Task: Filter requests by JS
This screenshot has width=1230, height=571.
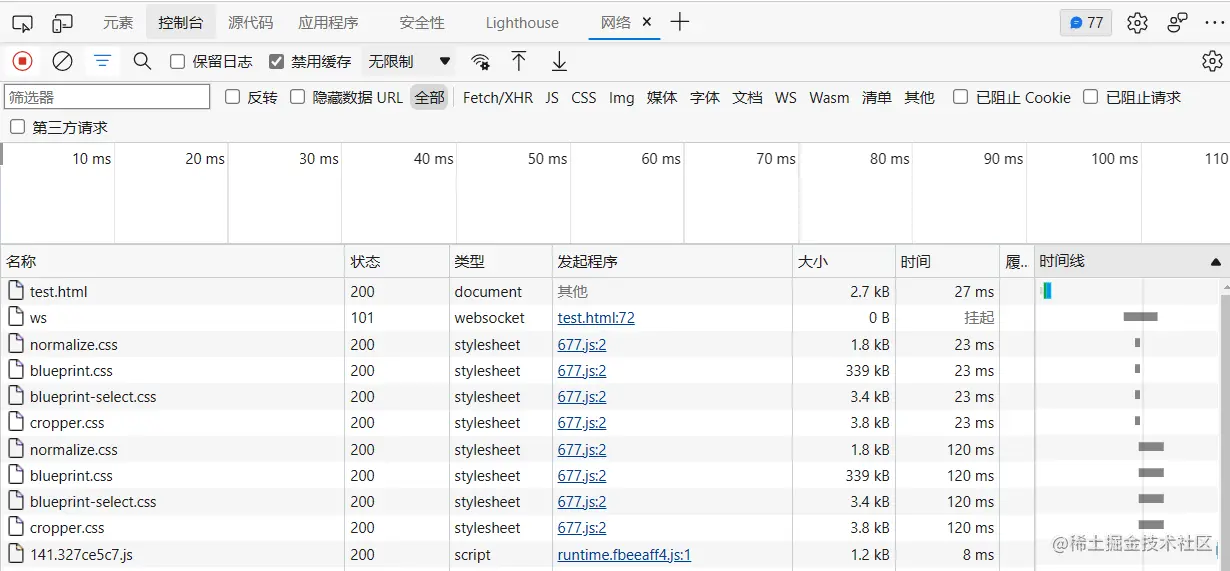Action: pos(552,97)
